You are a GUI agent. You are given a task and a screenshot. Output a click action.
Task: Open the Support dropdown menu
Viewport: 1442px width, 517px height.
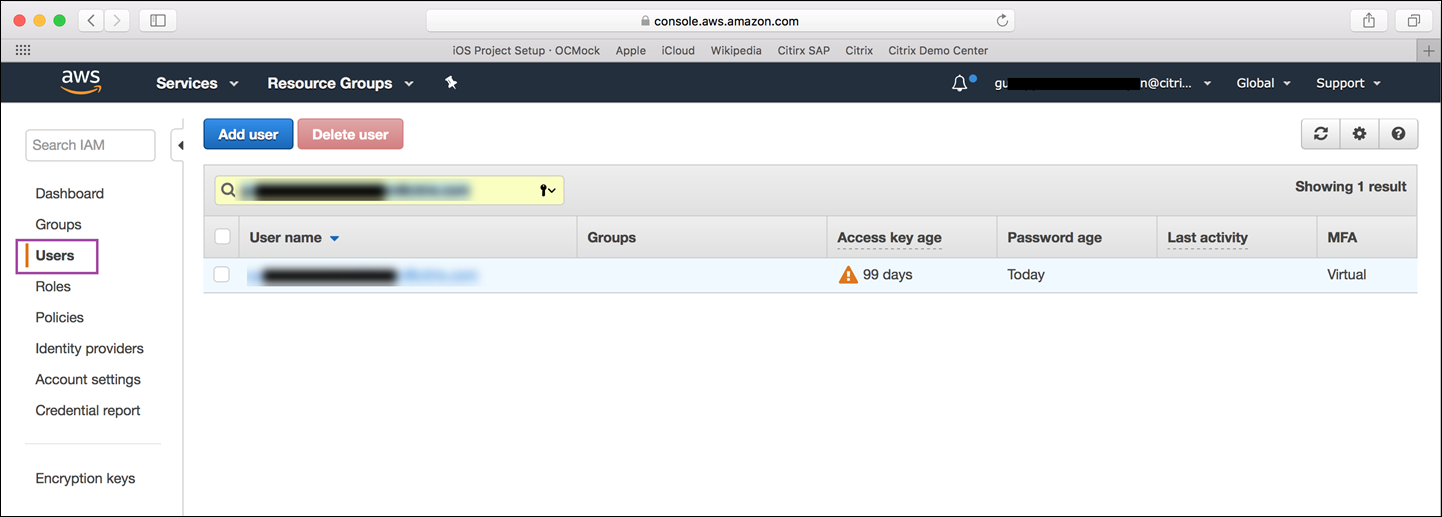[1348, 83]
